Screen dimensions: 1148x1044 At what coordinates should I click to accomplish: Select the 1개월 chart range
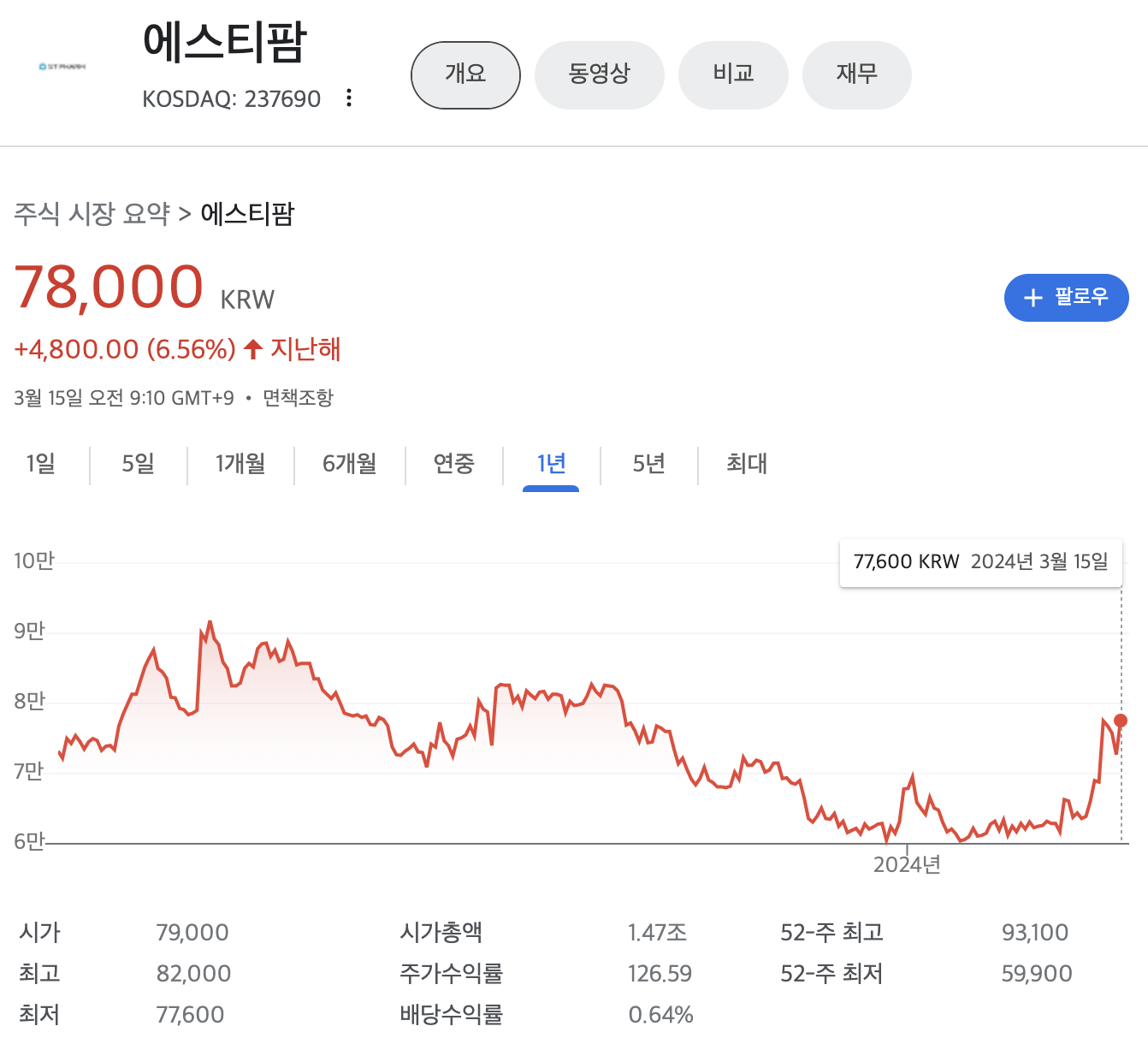[x=240, y=464]
